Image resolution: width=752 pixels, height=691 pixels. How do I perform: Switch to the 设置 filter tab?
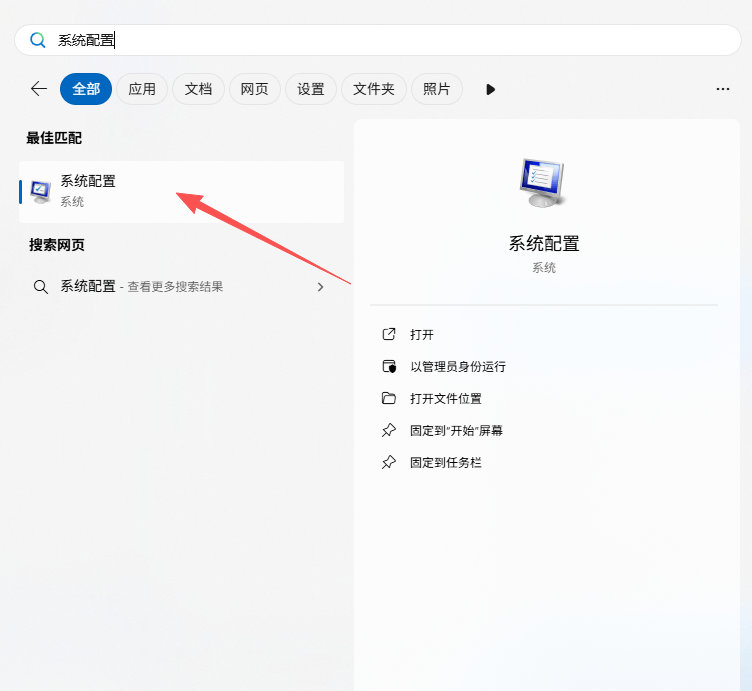point(311,89)
